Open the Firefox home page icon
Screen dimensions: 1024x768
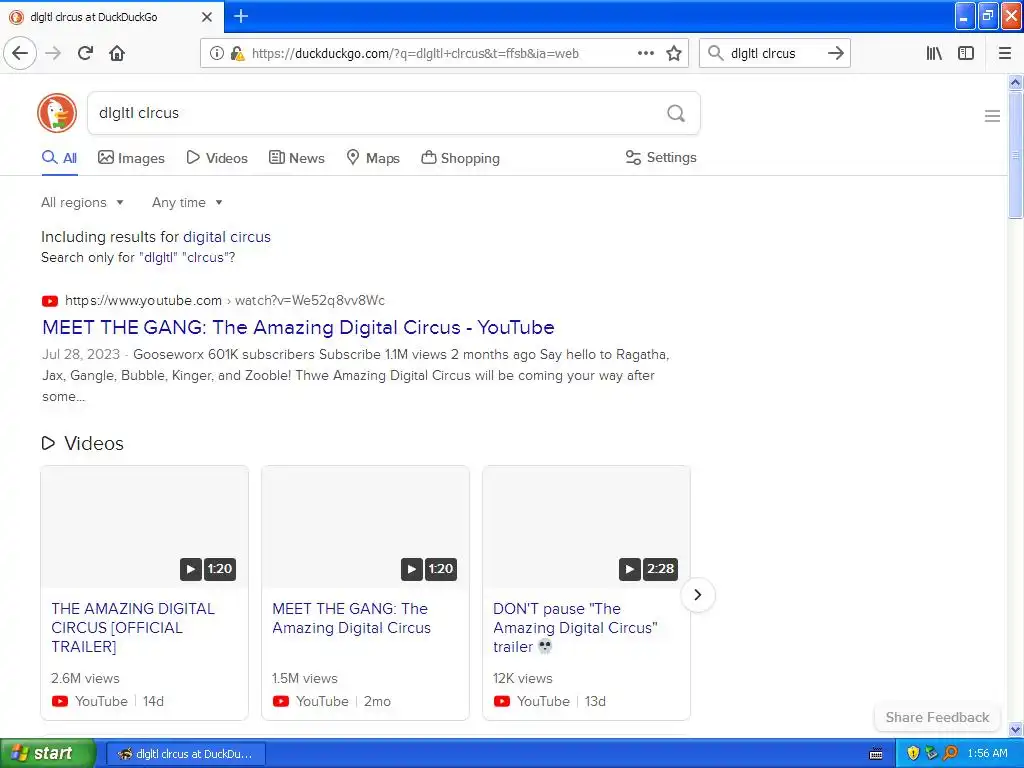point(117,53)
